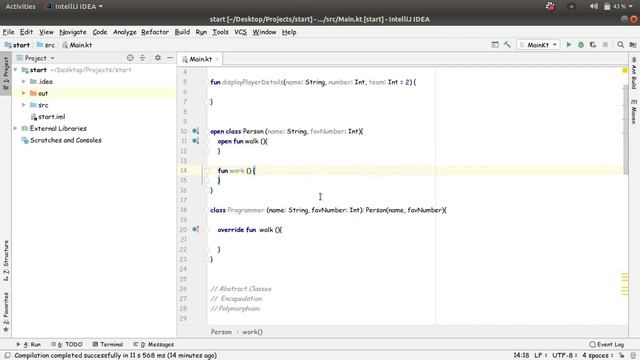The width and height of the screenshot is (640, 360).
Task: Click the editor vertical scrollbar
Action: click(x=625, y=130)
